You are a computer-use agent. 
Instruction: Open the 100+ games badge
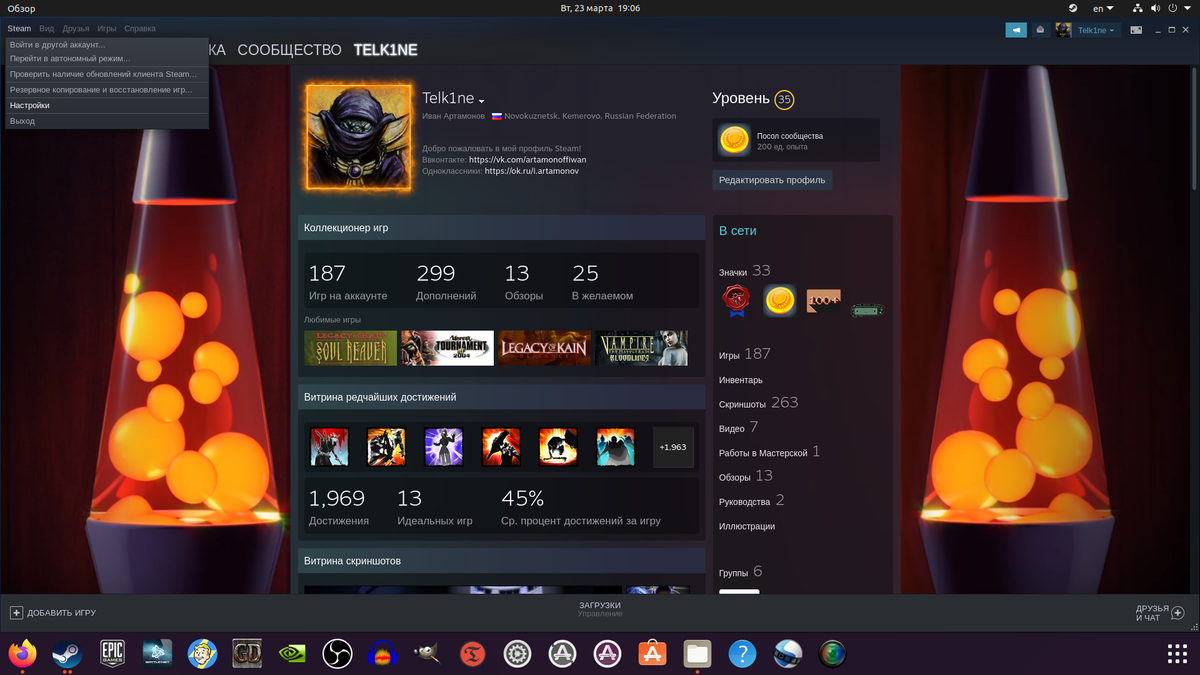coord(823,300)
